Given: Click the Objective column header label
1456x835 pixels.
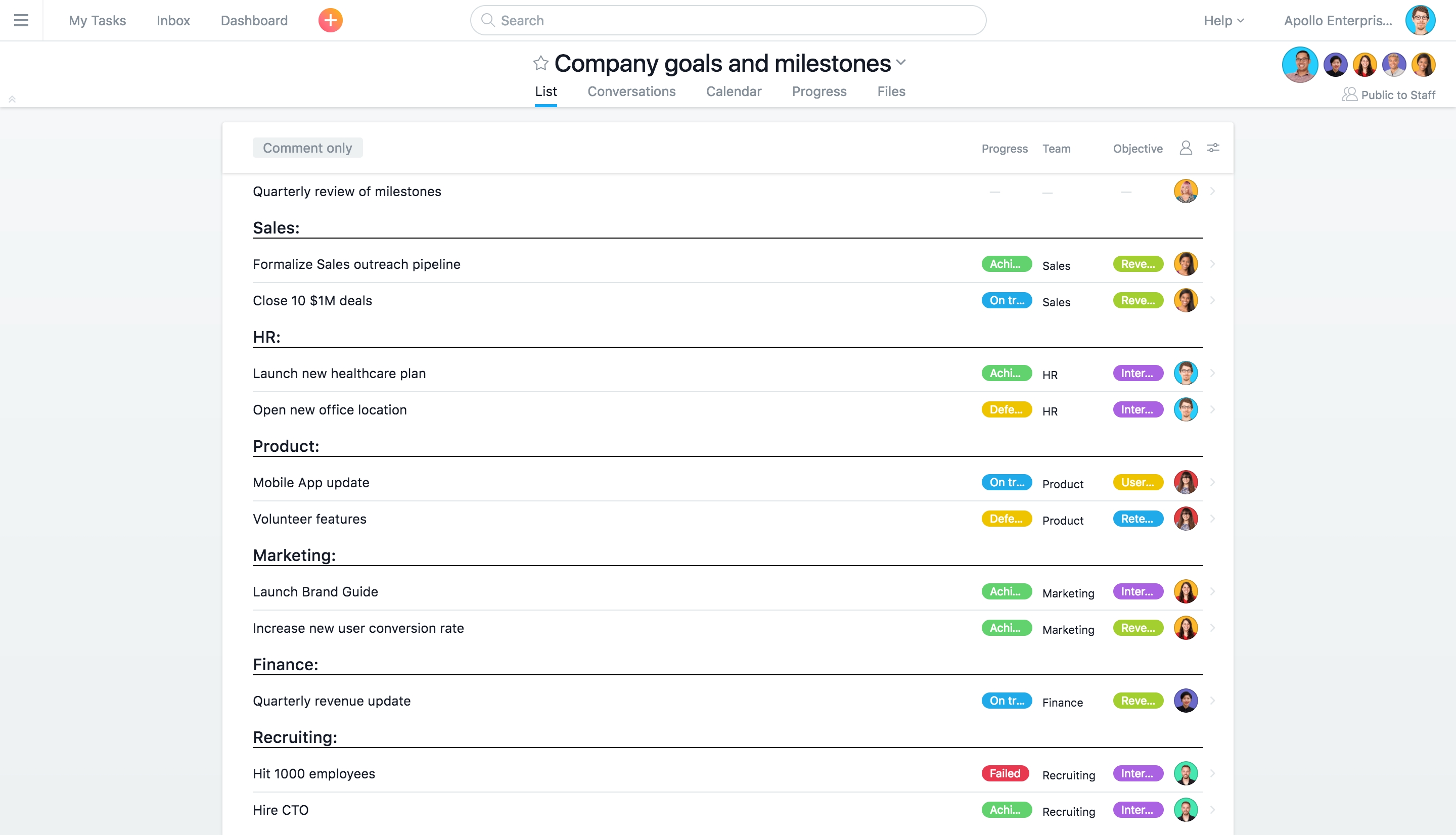Looking at the screenshot, I should click(x=1138, y=148).
